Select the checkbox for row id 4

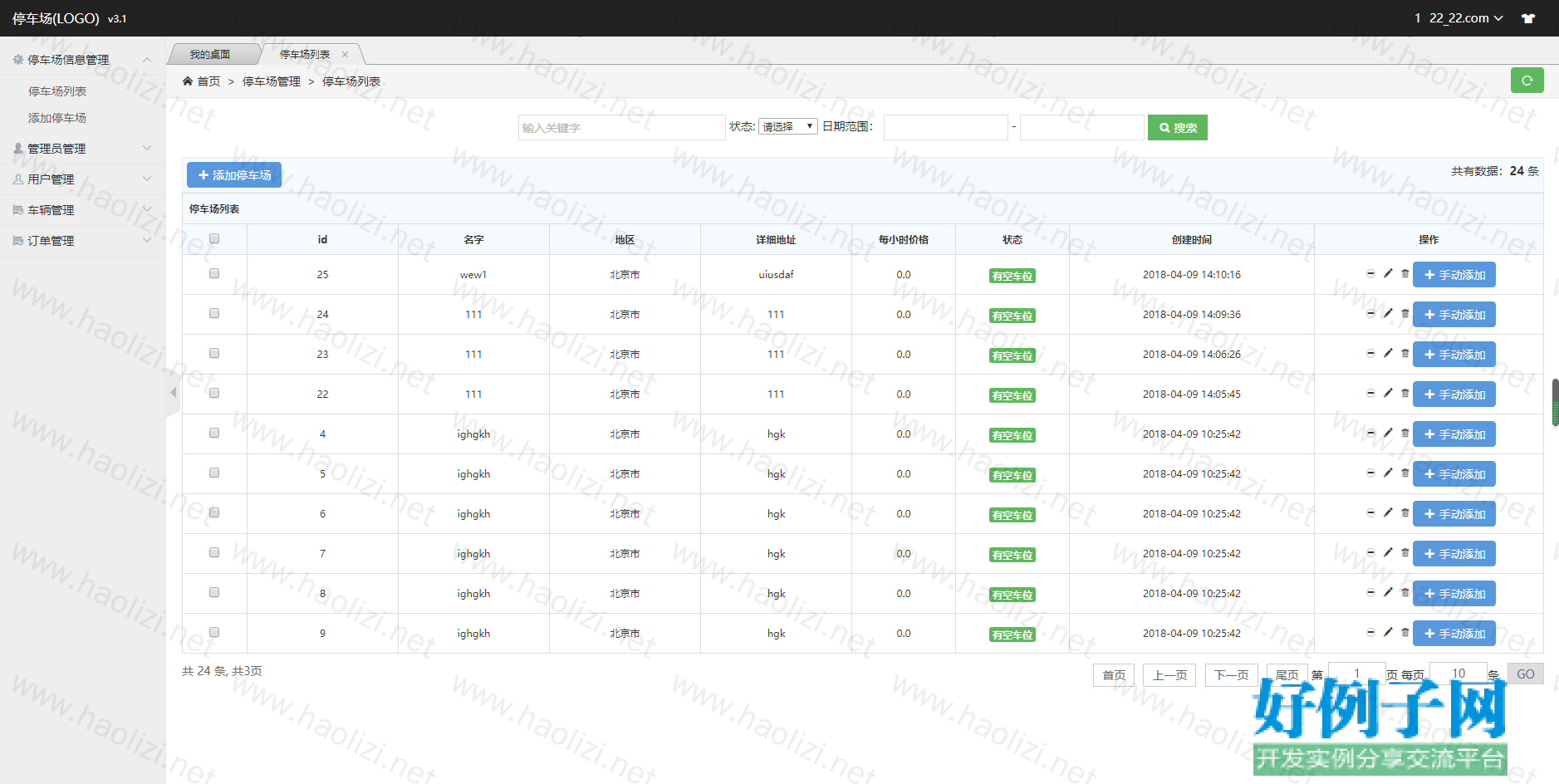(214, 434)
